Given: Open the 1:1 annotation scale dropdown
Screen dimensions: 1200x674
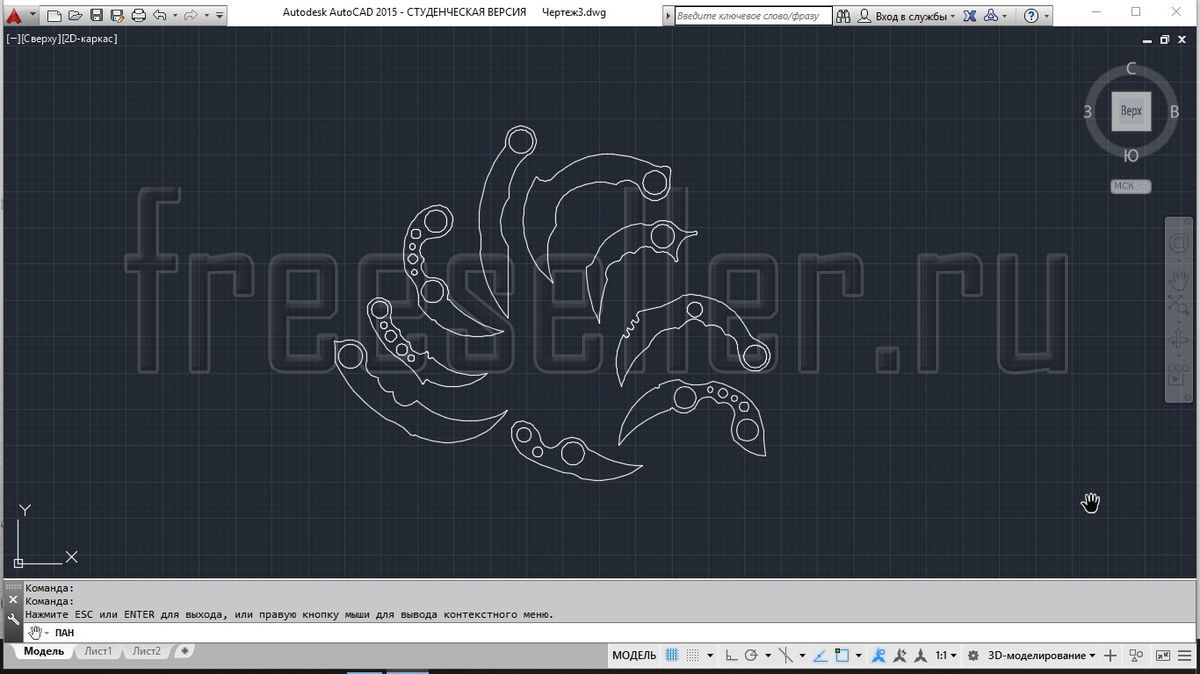Looking at the screenshot, I should click(945, 656).
